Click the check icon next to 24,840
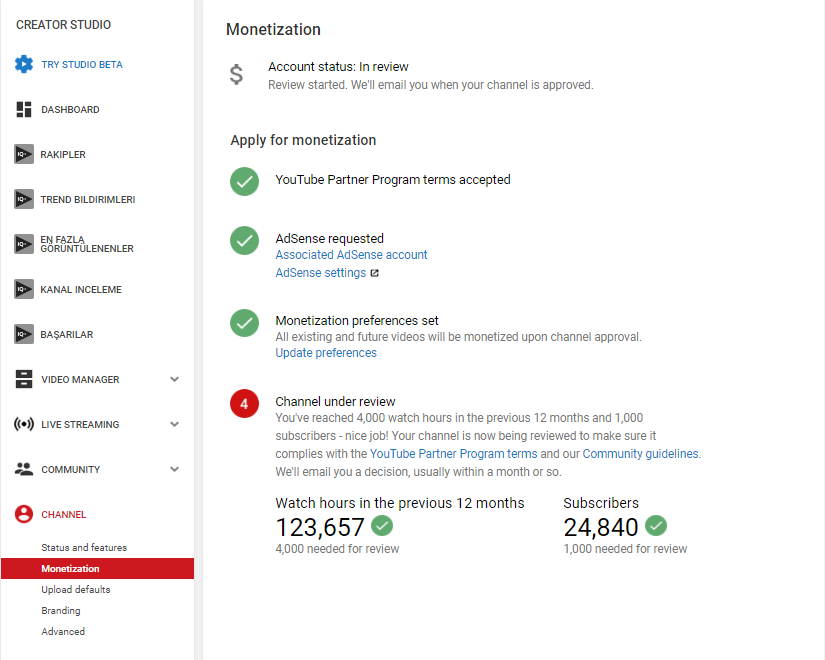Image resolution: width=825 pixels, height=660 pixels. coord(656,525)
